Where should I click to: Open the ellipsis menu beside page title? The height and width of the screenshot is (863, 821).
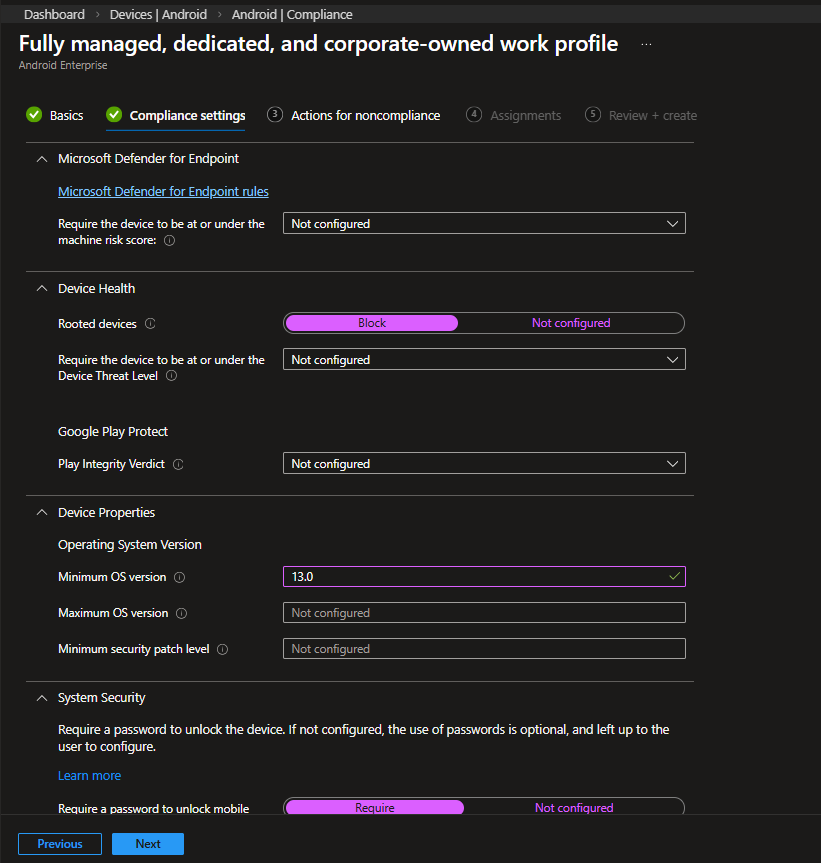(646, 45)
